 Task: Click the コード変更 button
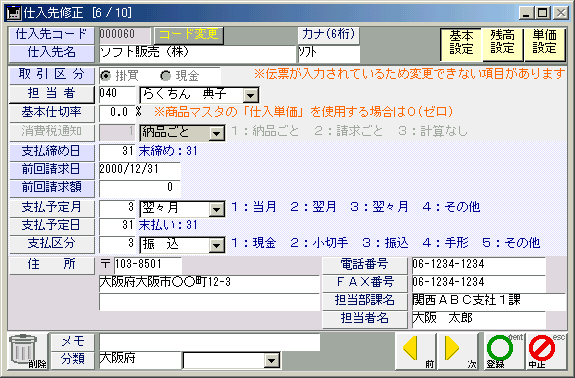[189, 35]
